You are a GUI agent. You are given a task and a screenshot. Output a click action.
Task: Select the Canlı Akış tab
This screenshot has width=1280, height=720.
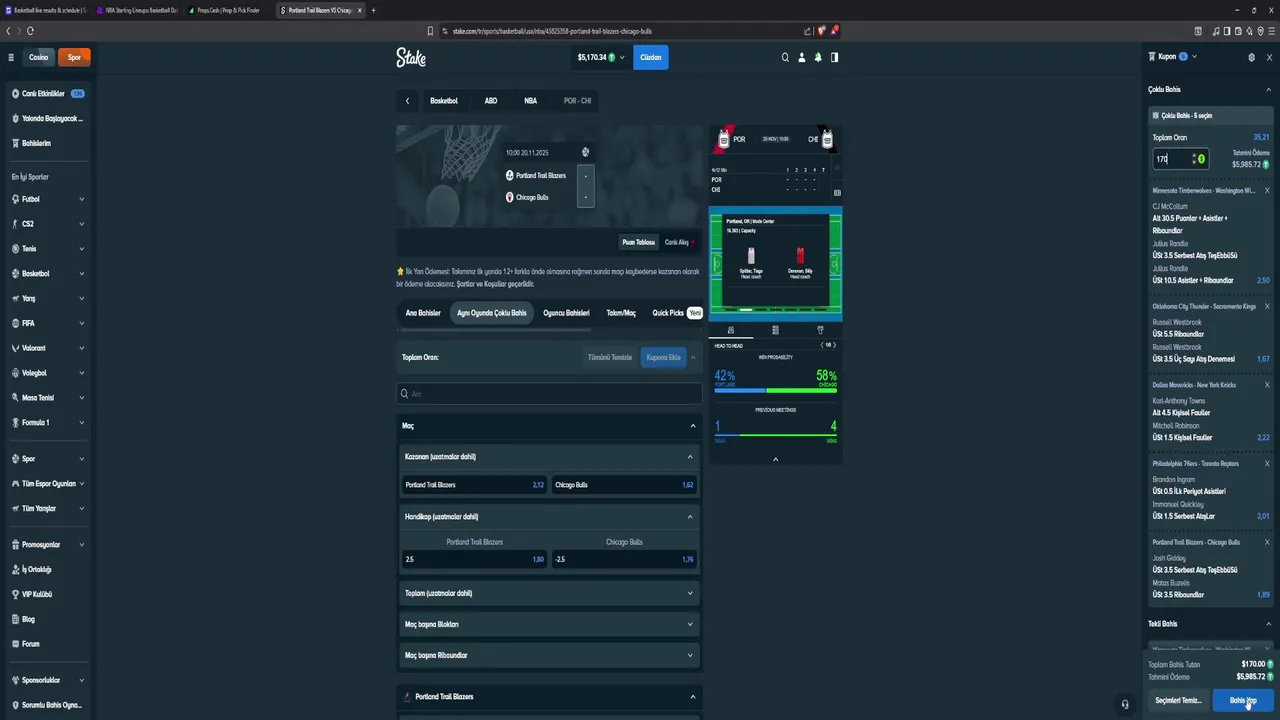[679, 242]
